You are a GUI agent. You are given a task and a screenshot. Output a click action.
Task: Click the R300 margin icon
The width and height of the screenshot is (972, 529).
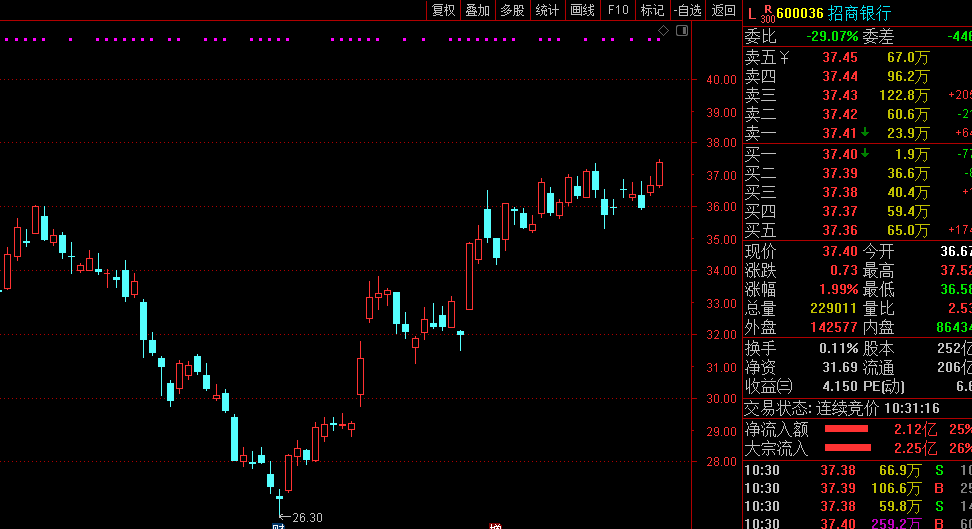point(768,14)
